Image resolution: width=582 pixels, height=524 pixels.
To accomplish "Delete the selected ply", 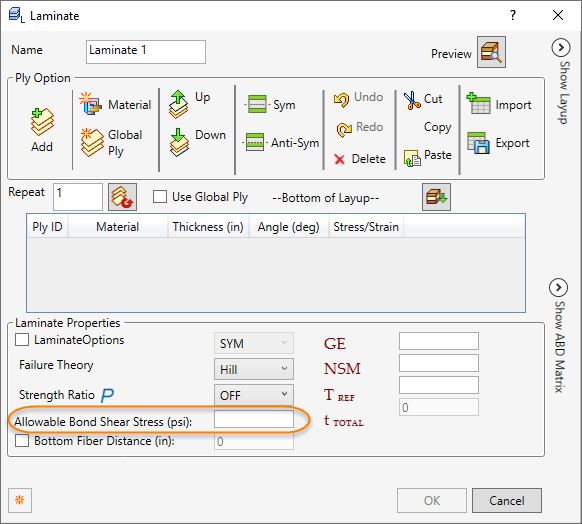I will tap(360, 159).
